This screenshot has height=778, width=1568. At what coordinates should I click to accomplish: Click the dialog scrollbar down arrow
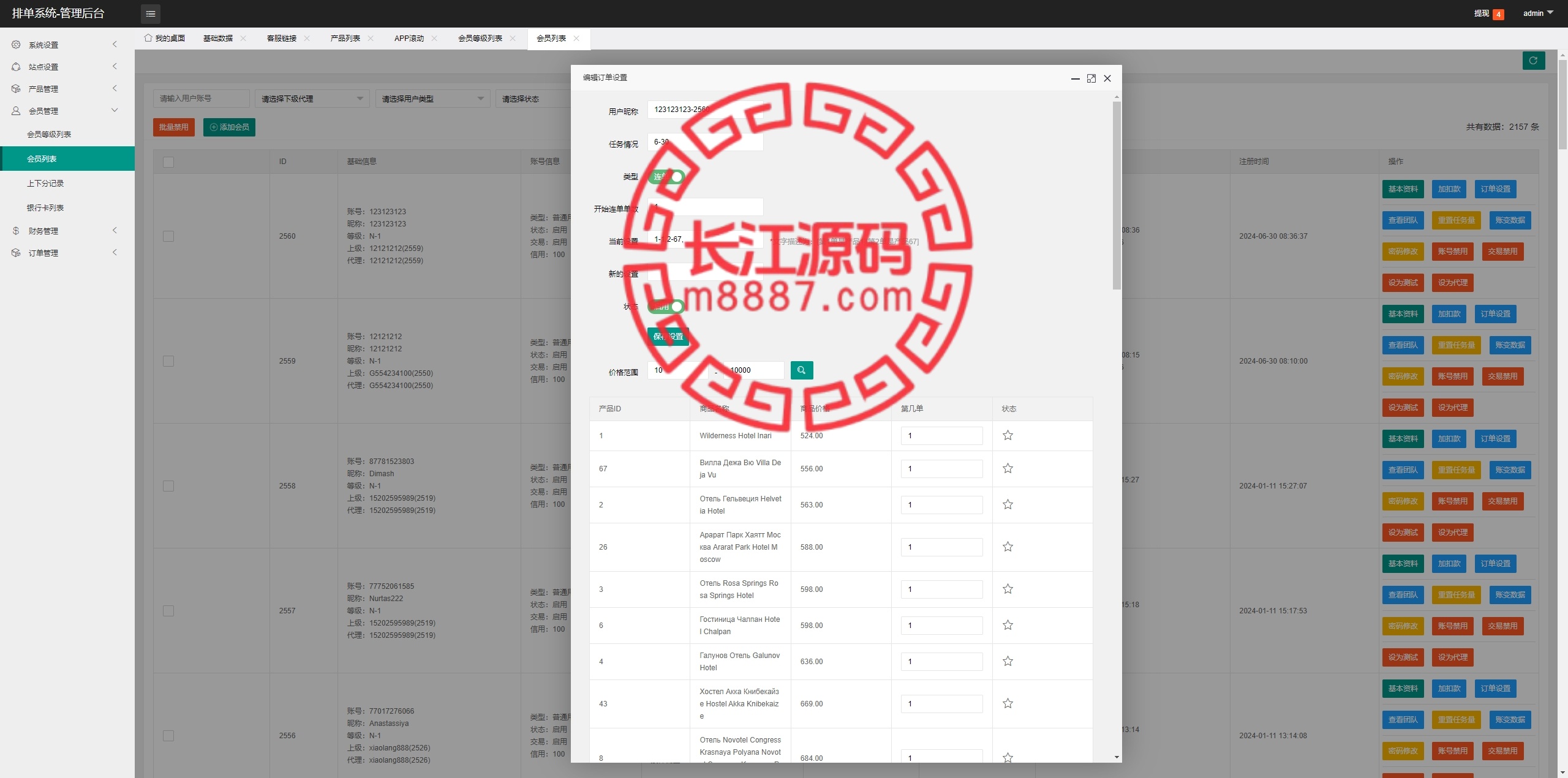click(1117, 758)
